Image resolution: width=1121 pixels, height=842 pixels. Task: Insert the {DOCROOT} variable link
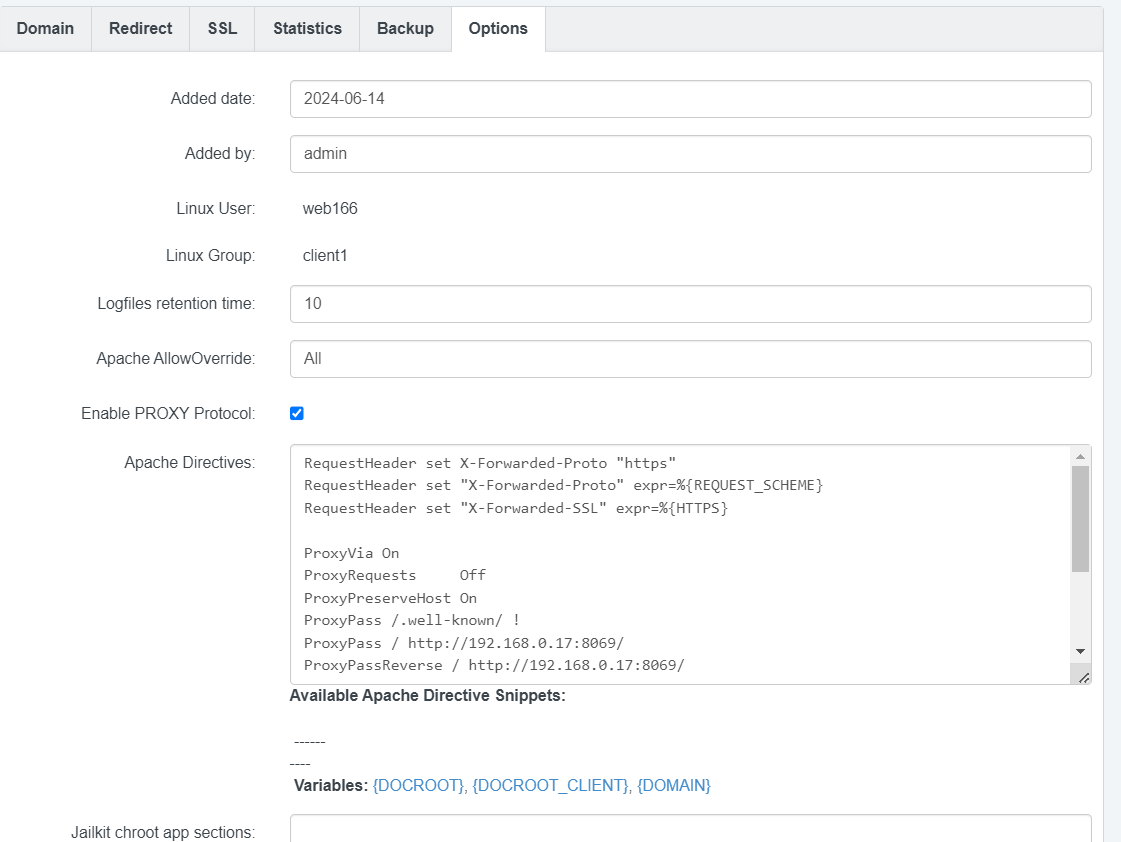418,786
